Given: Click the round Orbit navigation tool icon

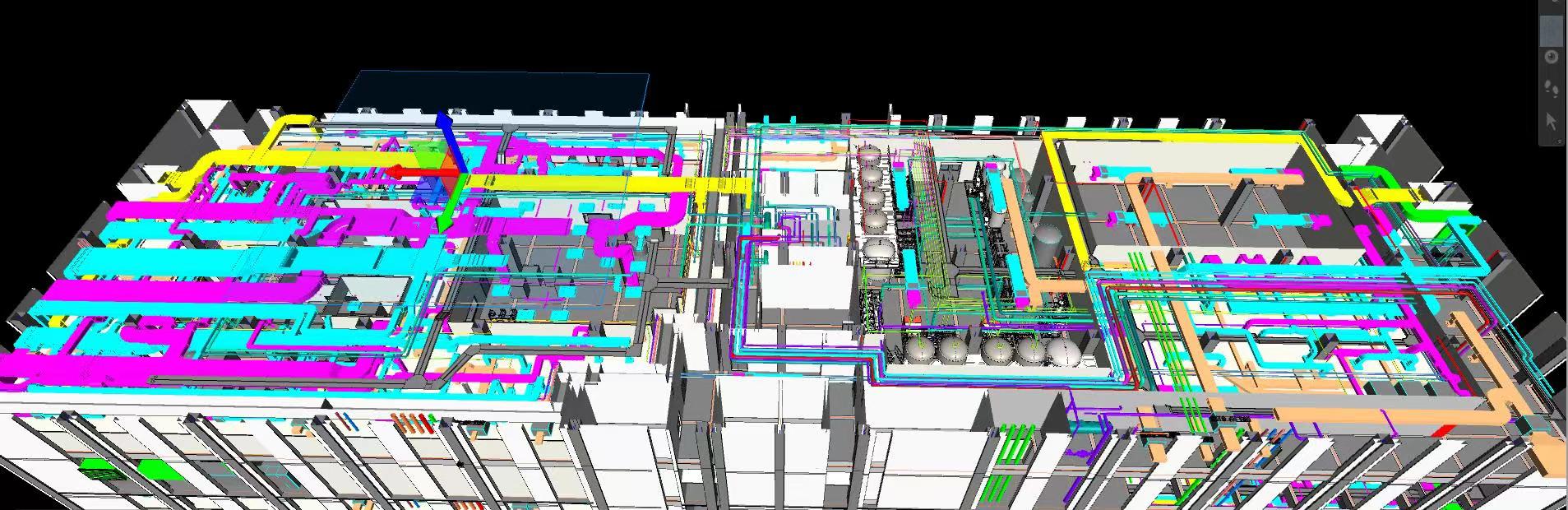Looking at the screenshot, I should click(x=1552, y=57).
